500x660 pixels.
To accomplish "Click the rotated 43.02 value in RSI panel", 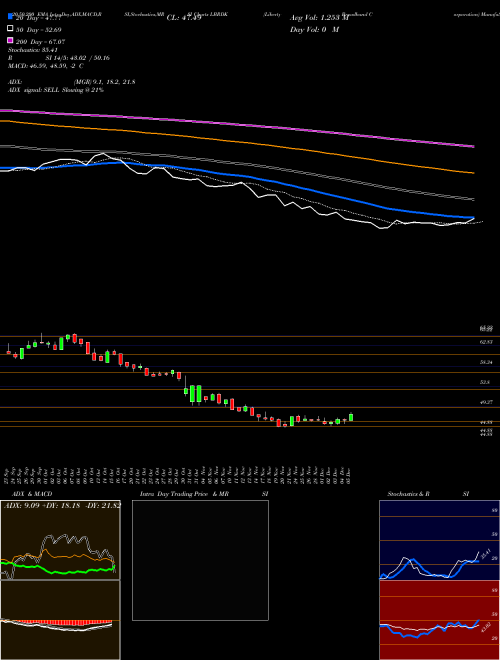I will tap(485, 626).
